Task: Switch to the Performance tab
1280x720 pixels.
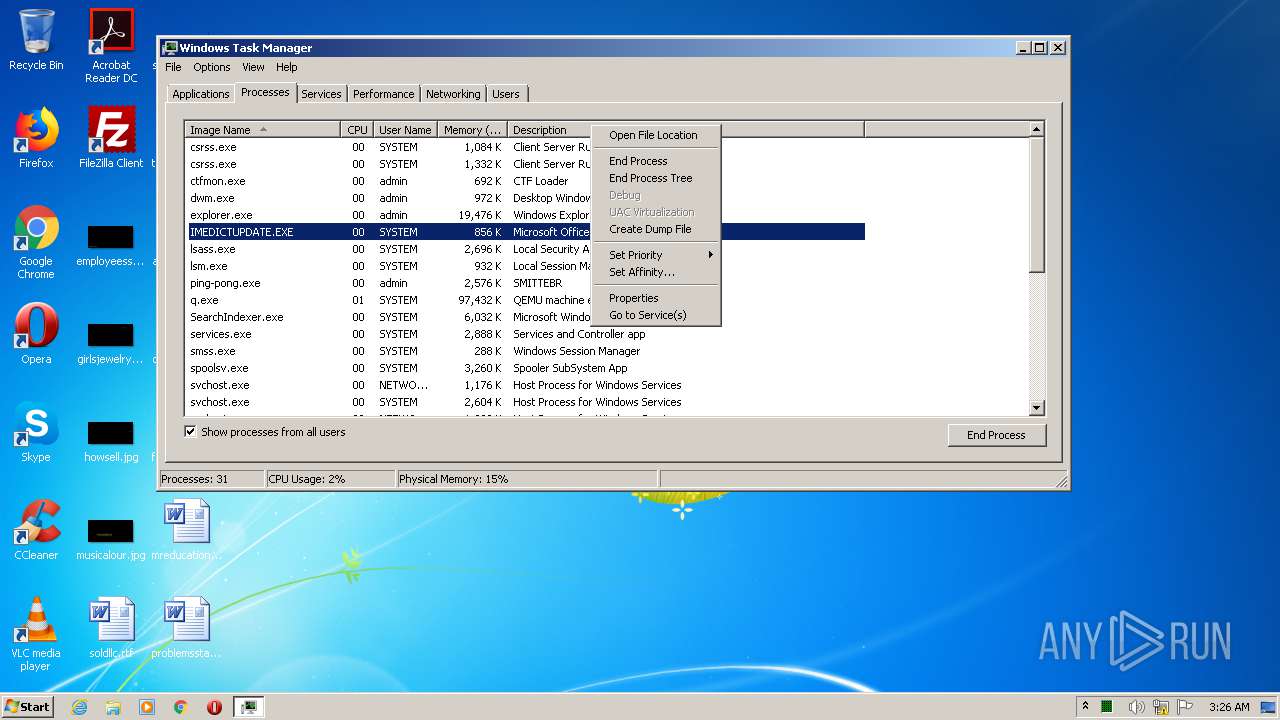Action: [x=383, y=94]
